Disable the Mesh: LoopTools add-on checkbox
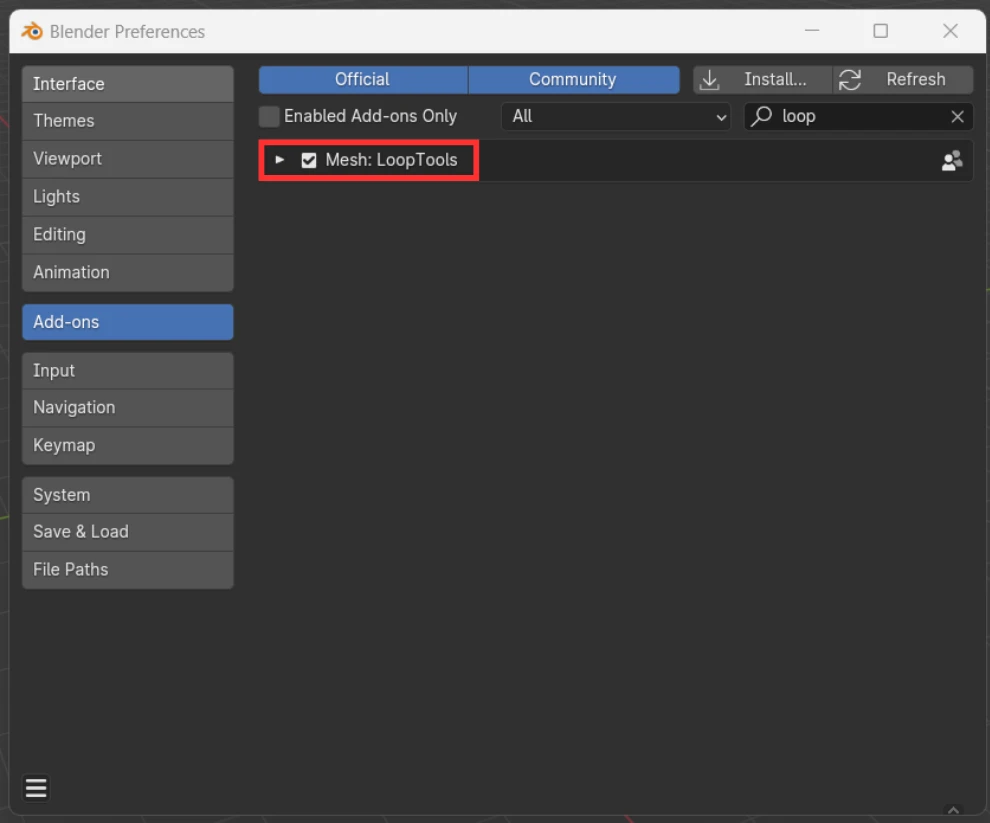Viewport: 990px width, 823px height. click(x=309, y=160)
